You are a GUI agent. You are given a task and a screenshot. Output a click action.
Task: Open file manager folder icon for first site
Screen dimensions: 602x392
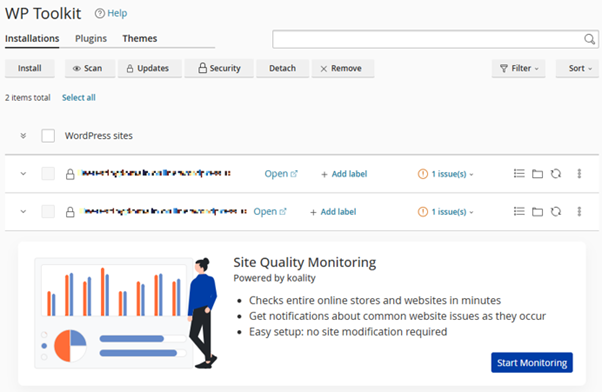pyautogui.click(x=538, y=174)
